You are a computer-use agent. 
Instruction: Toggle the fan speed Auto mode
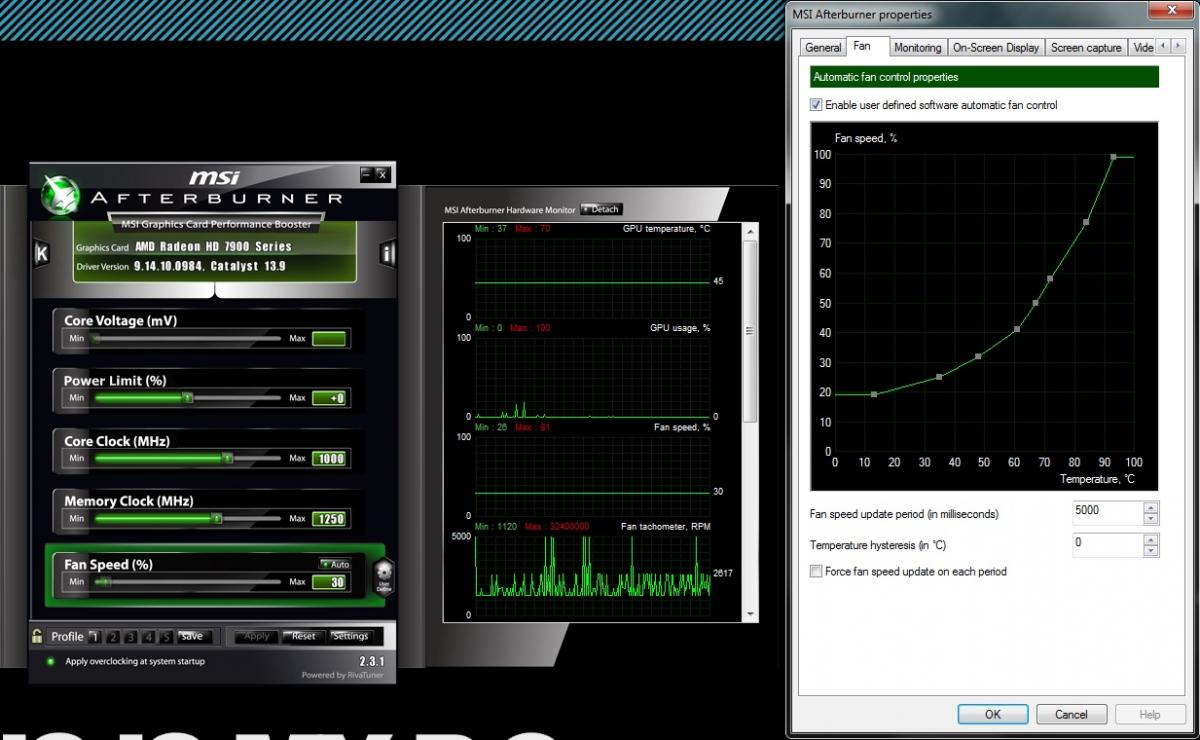coord(335,564)
